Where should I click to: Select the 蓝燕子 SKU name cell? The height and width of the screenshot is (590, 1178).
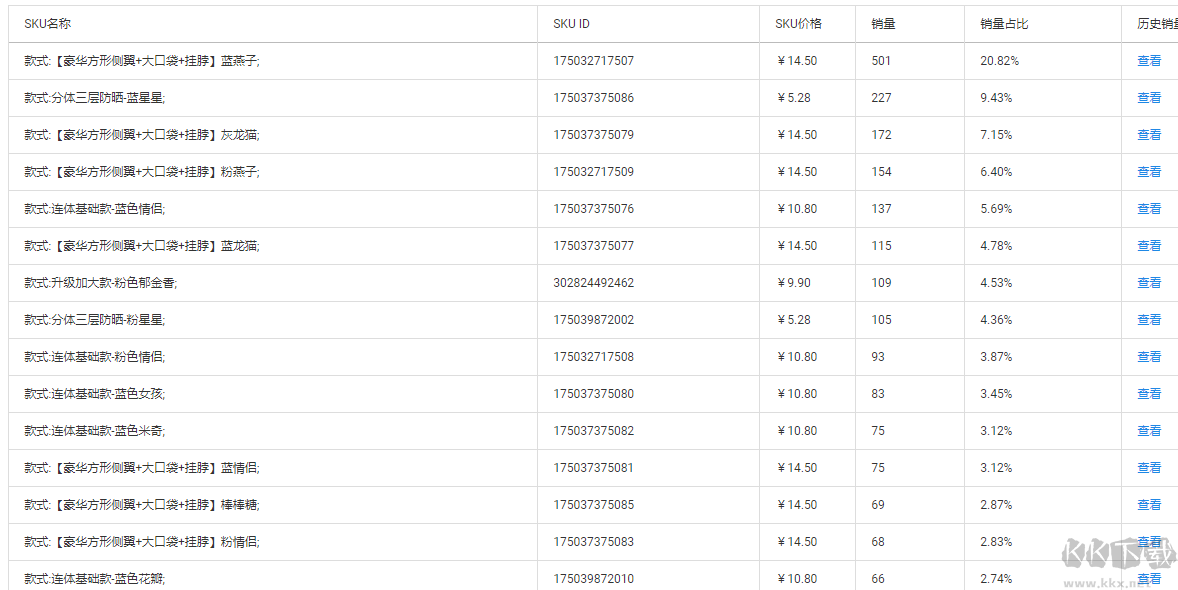pyautogui.click(x=142, y=61)
